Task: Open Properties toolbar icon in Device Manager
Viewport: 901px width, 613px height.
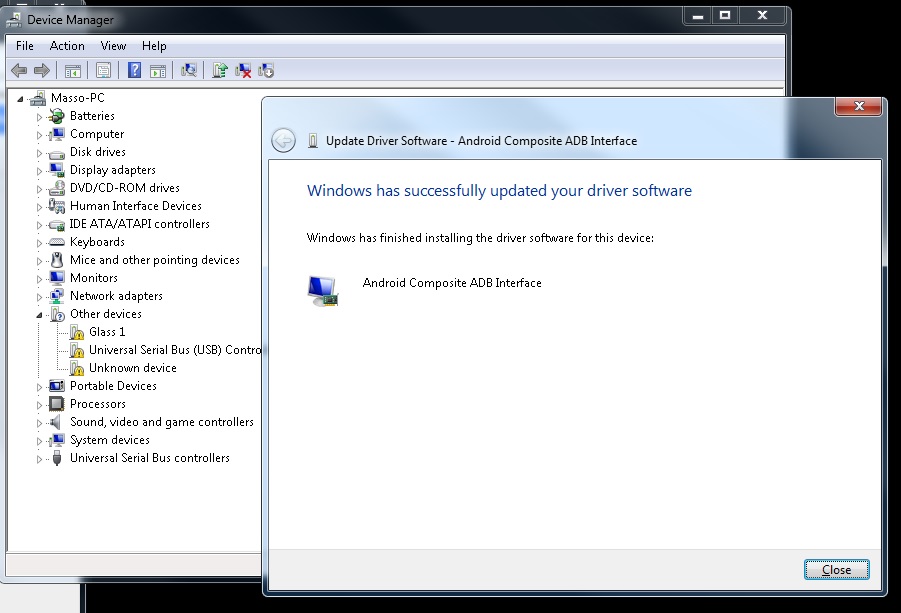Action: 103,71
